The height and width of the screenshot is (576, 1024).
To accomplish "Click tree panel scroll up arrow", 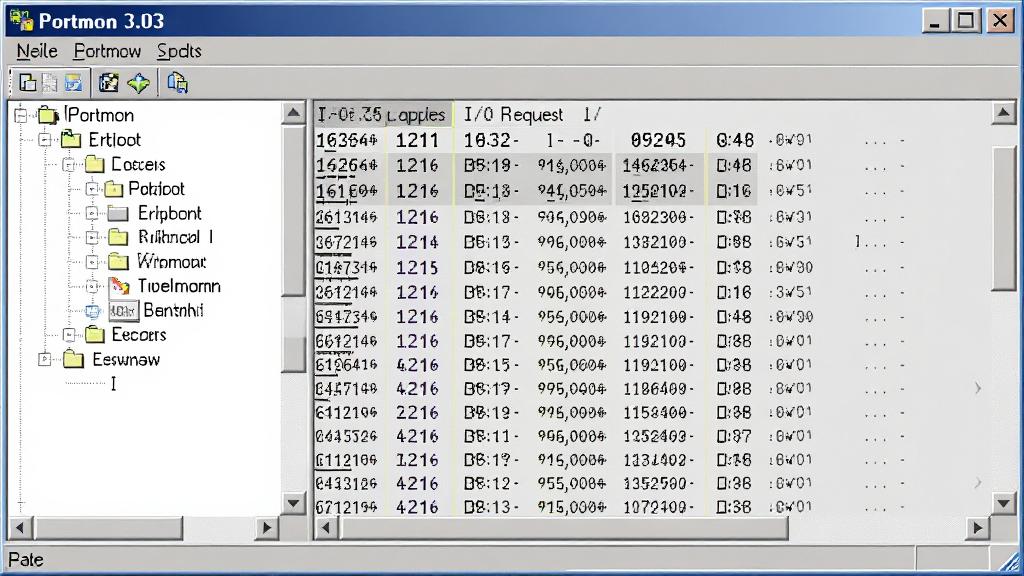I will tap(294, 114).
